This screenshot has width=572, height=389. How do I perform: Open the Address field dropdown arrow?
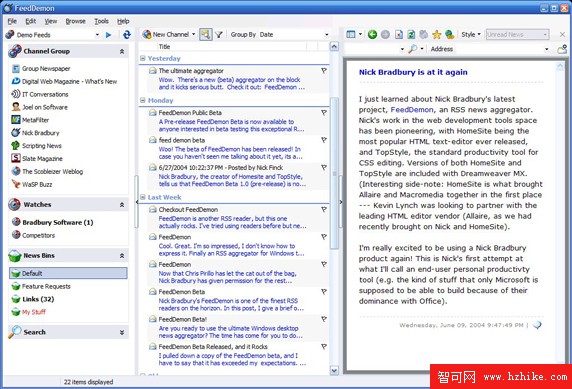(x=546, y=49)
